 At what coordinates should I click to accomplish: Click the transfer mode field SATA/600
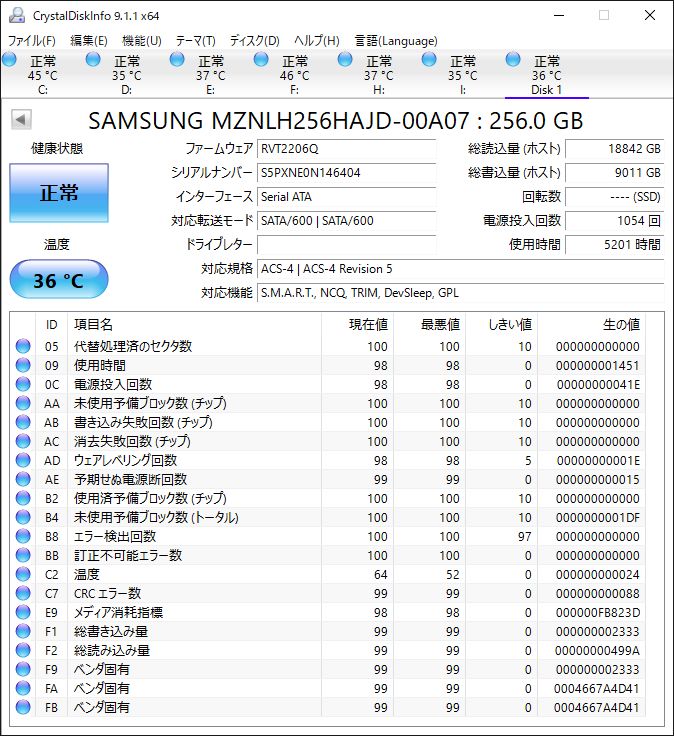tap(346, 221)
